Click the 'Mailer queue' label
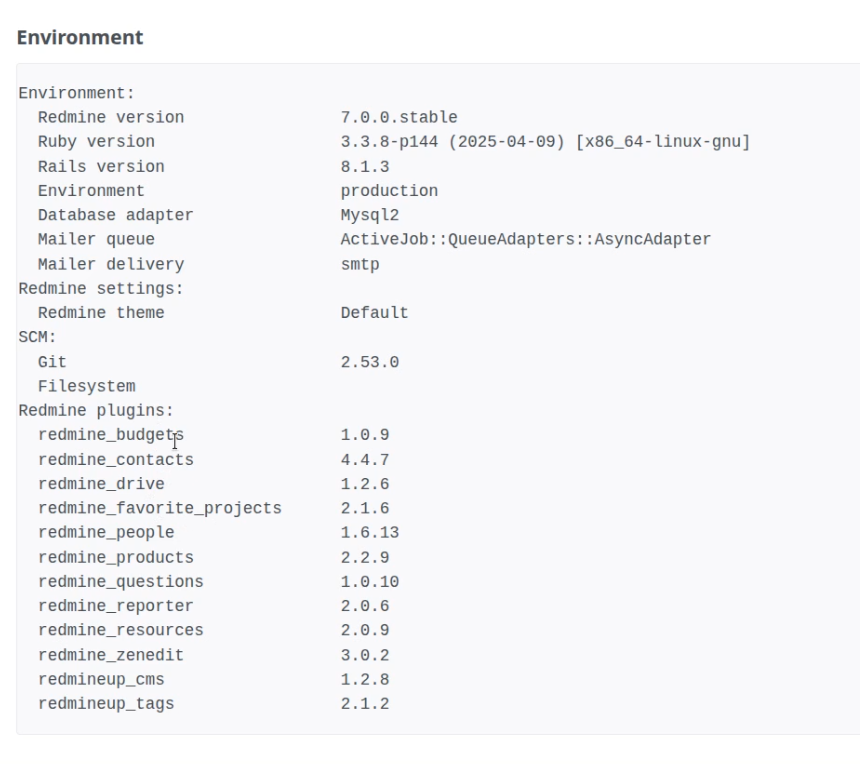The image size is (860, 764). pyautogui.click(x=96, y=239)
